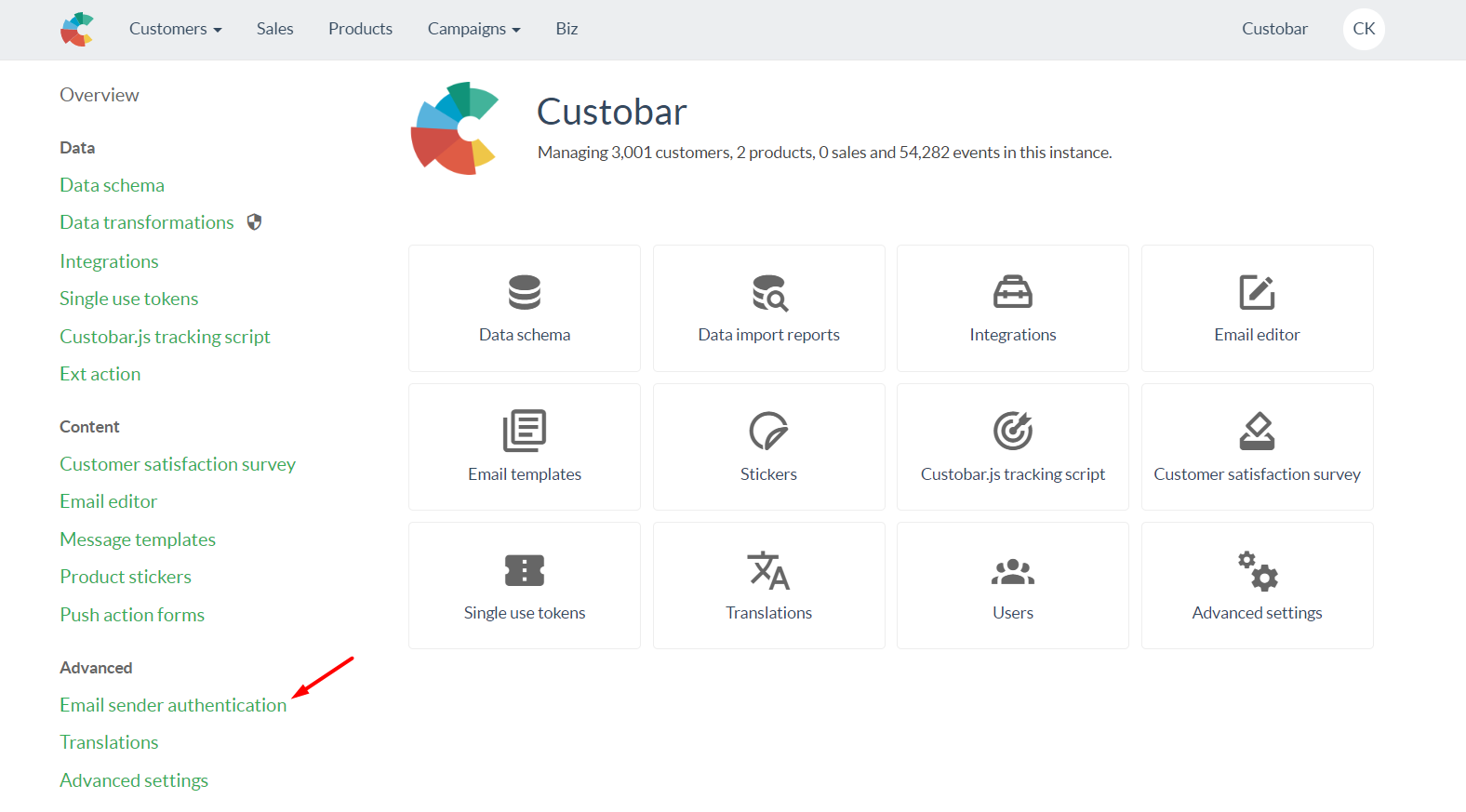The height and width of the screenshot is (812, 1466).
Task: Click the Email editor pencil tile icon
Action: point(1257,292)
